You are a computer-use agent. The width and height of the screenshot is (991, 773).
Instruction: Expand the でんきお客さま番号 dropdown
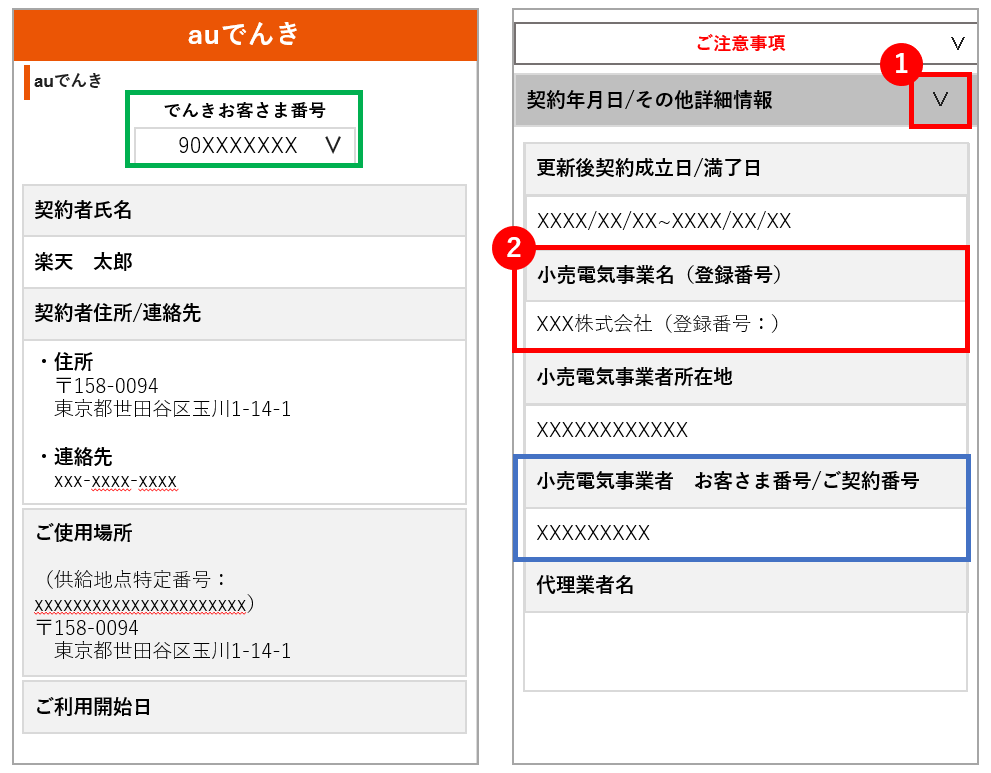334,144
